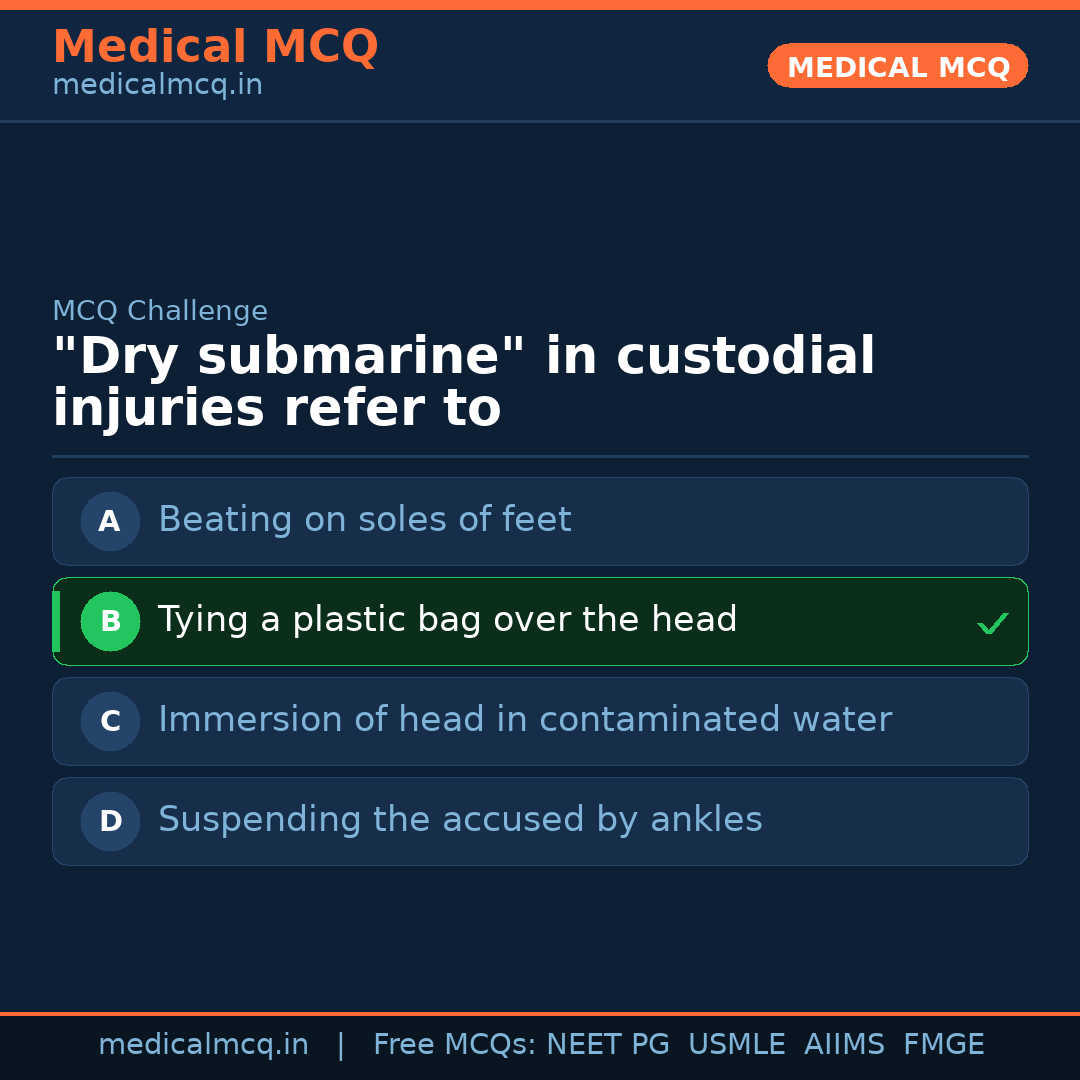1080x1080 pixels.
Task: Choose "Immersion of head in contaminated water"
Action: tap(525, 720)
